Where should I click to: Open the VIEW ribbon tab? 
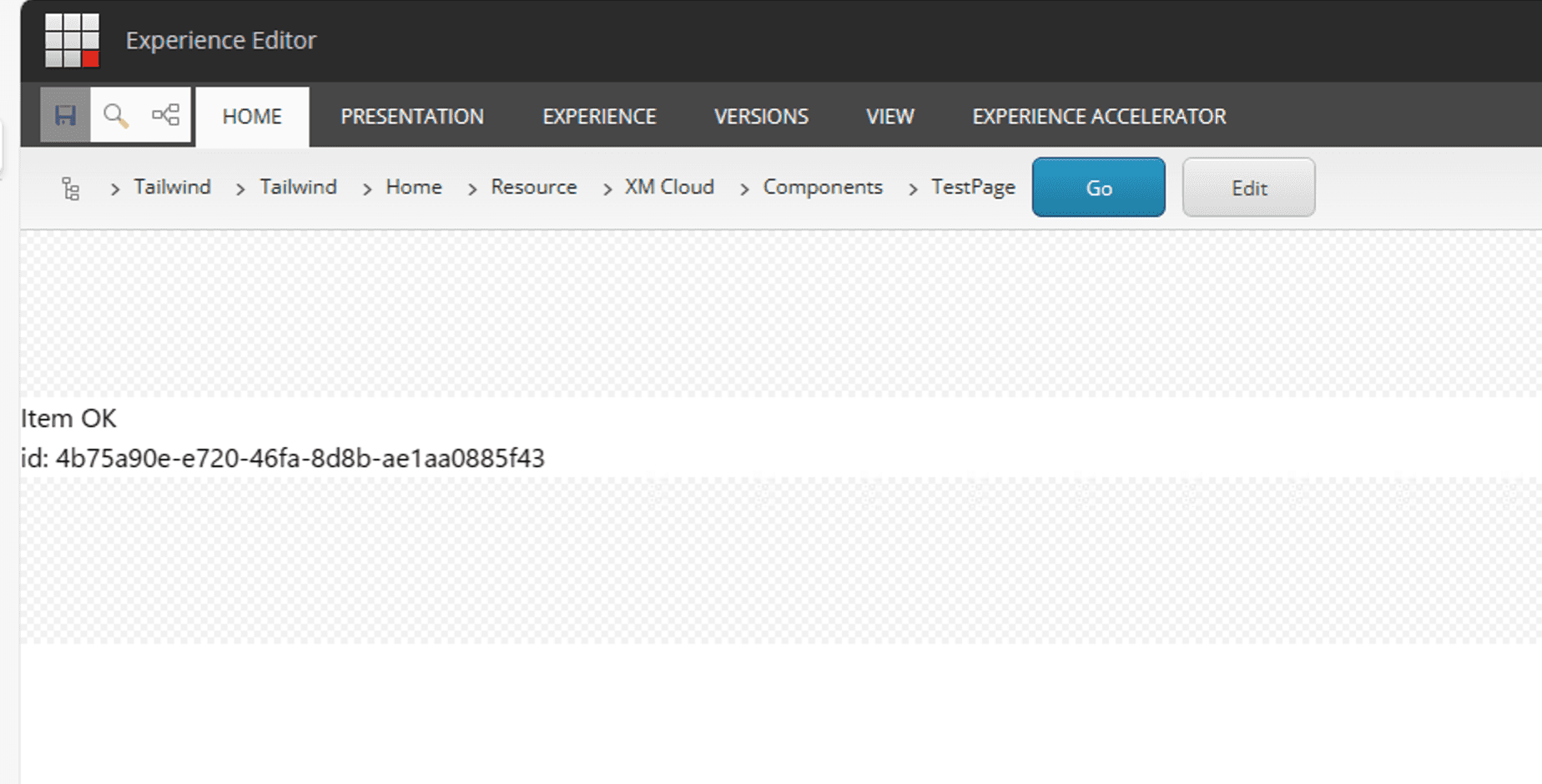(x=889, y=117)
